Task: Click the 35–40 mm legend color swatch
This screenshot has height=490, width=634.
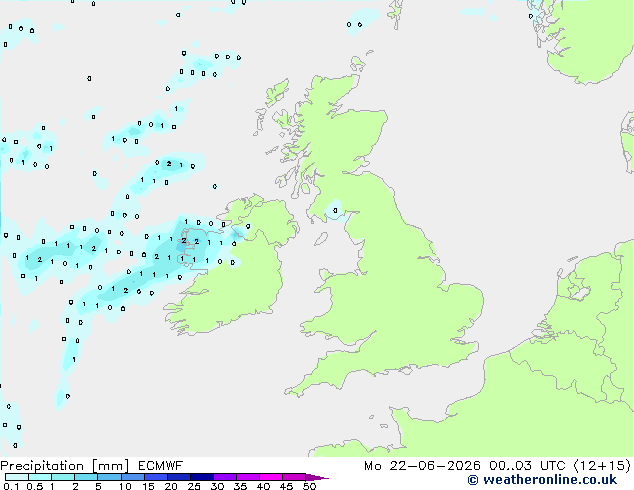Action: pos(248,477)
